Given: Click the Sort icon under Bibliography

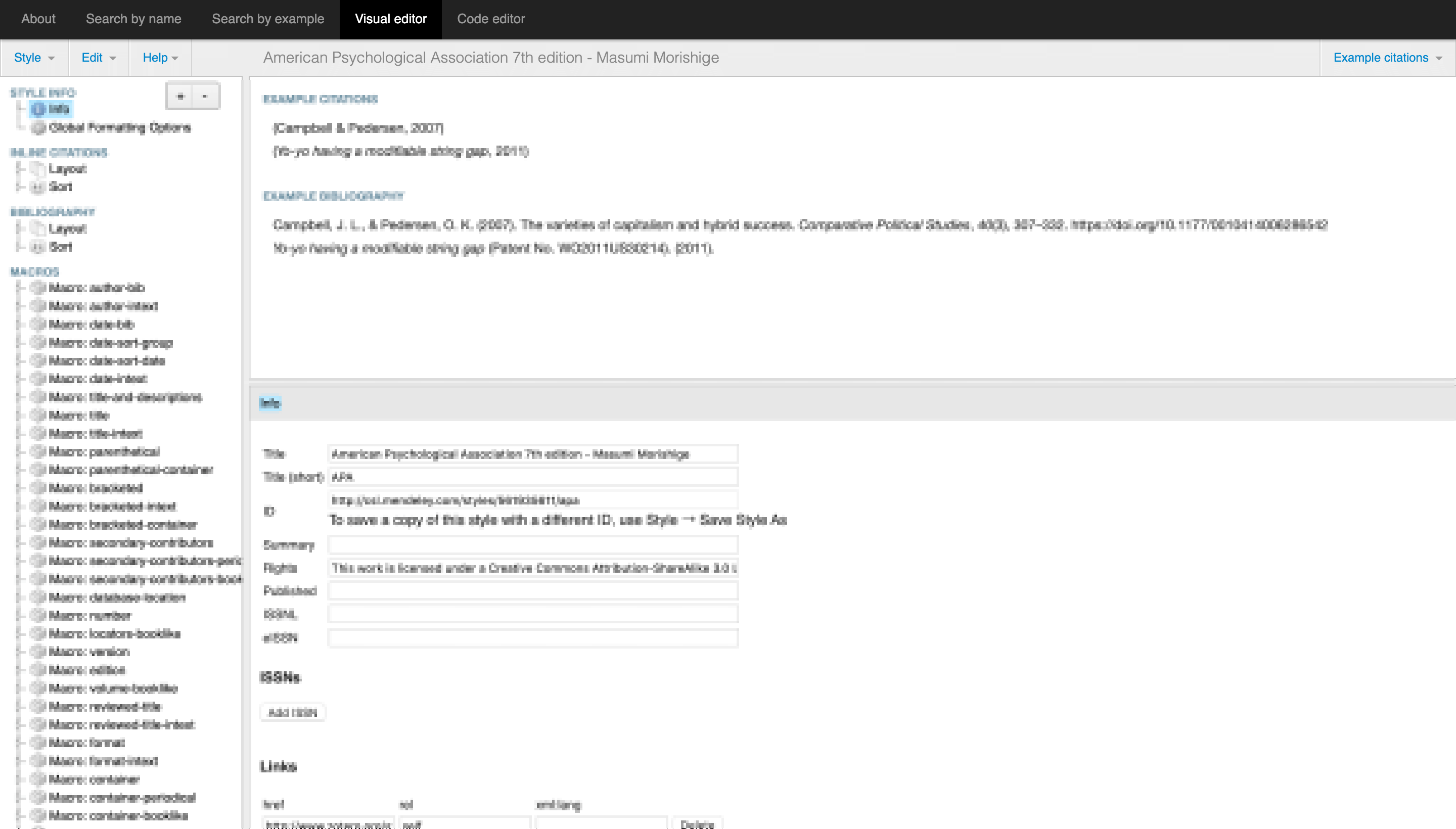Looking at the screenshot, I should pos(38,247).
